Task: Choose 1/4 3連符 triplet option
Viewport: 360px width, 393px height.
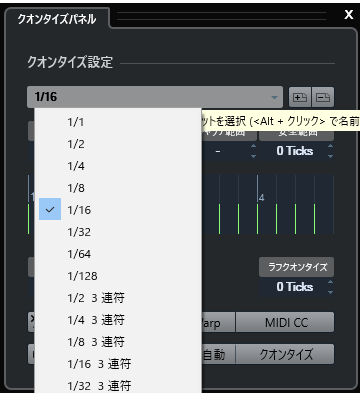Action: (x=118, y=320)
